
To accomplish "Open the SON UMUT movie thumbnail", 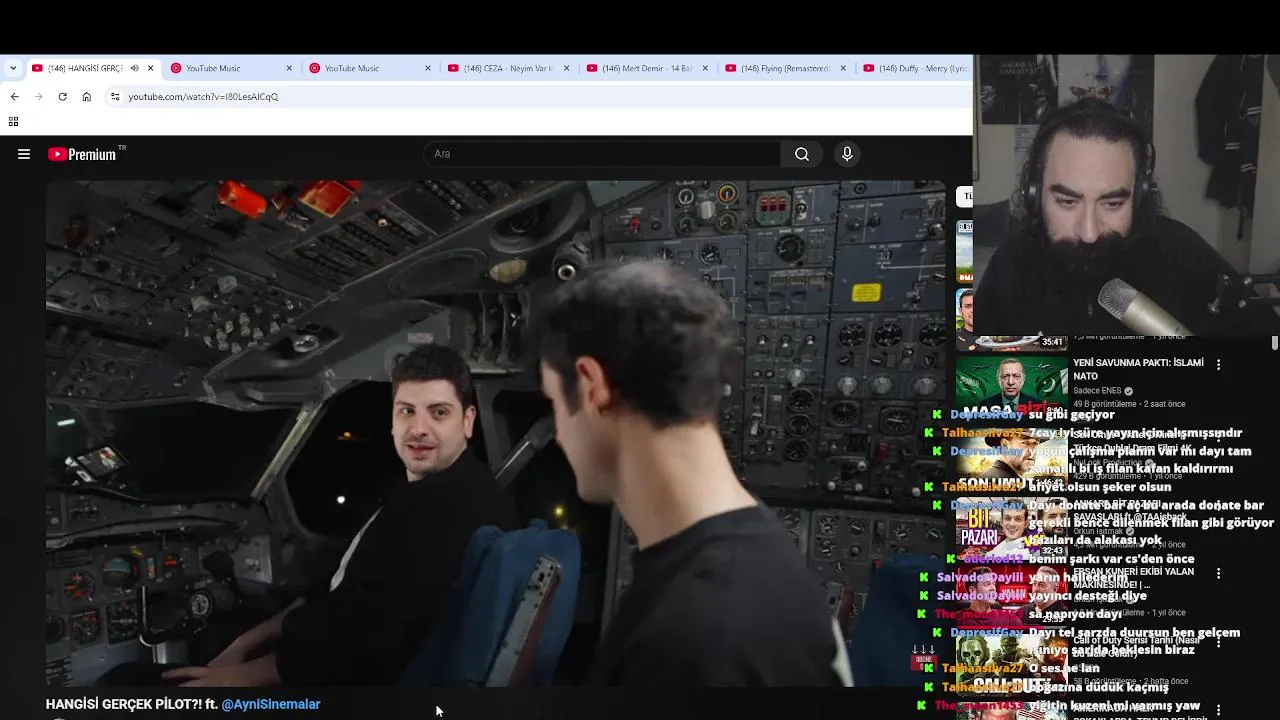I will (x=1011, y=462).
